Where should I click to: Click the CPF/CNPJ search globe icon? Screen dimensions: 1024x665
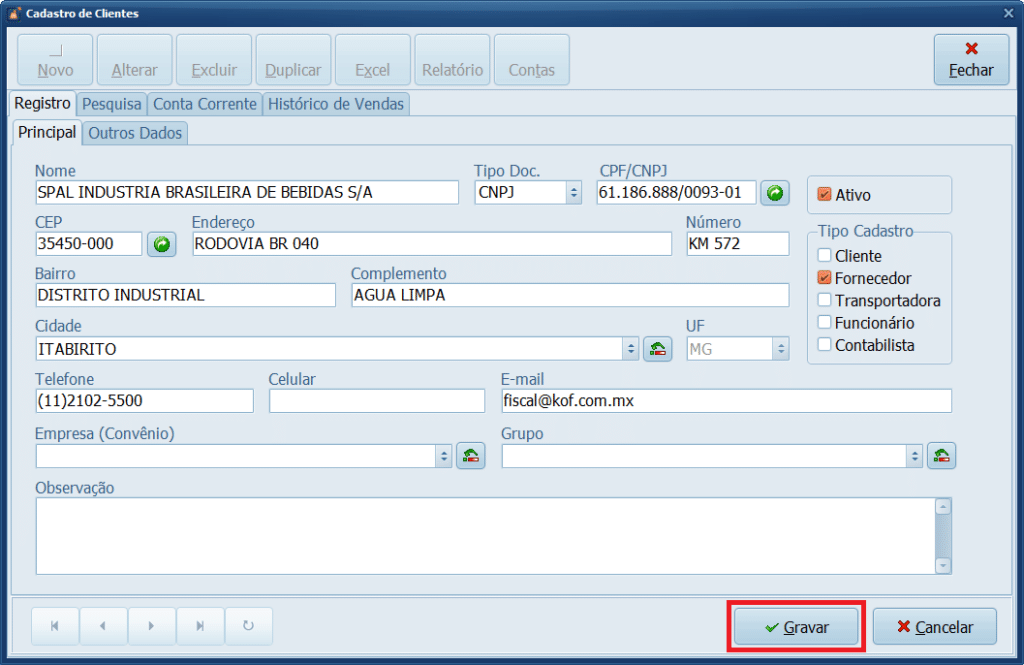coord(774,192)
